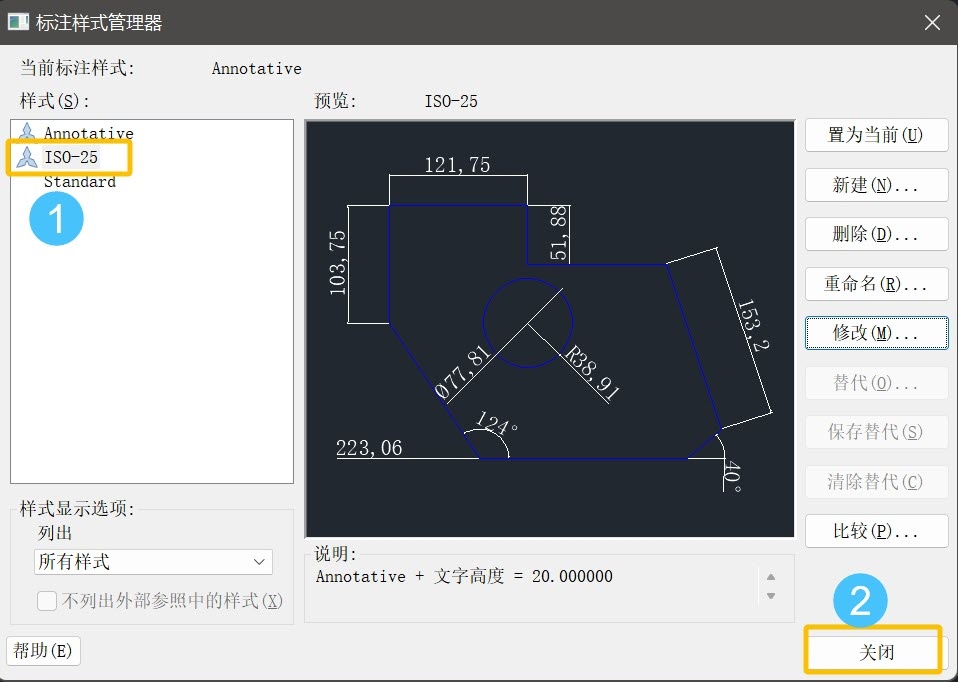The width and height of the screenshot is (958, 682).
Task: Toggle 不列出外部参照中的样式 checkbox
Action: pos(46,601)
